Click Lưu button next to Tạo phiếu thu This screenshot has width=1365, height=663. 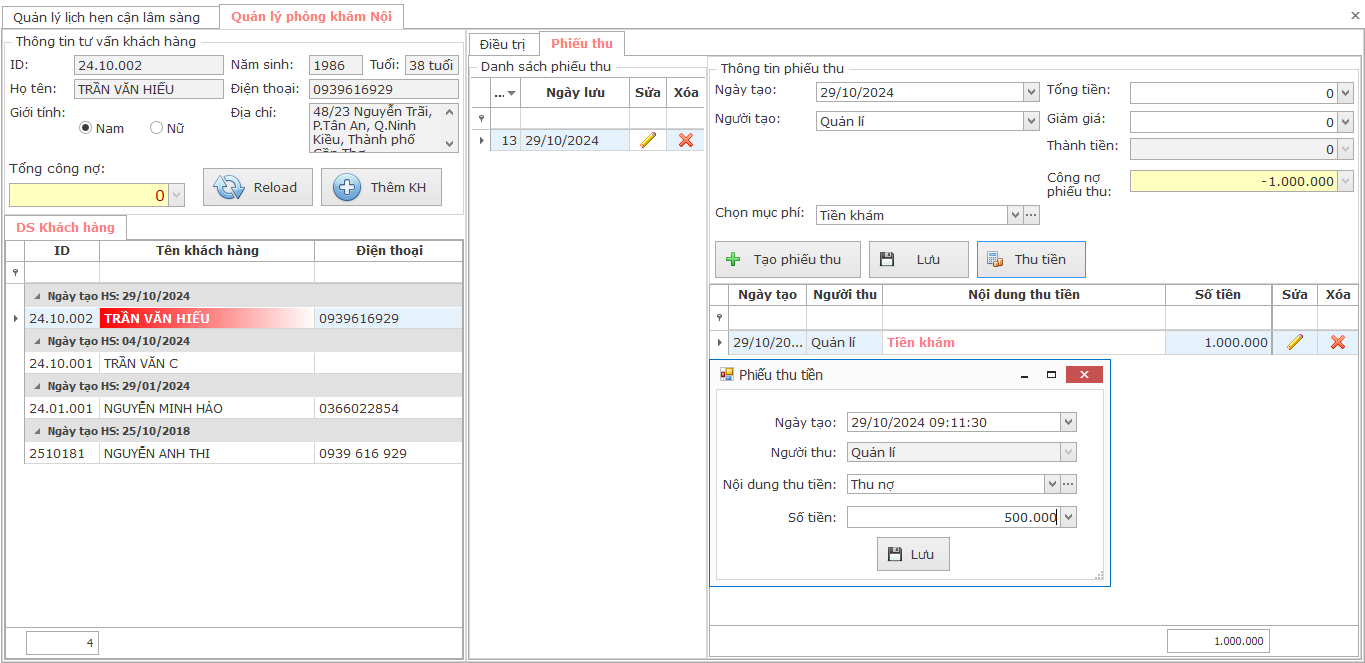(x=919, y=259)
